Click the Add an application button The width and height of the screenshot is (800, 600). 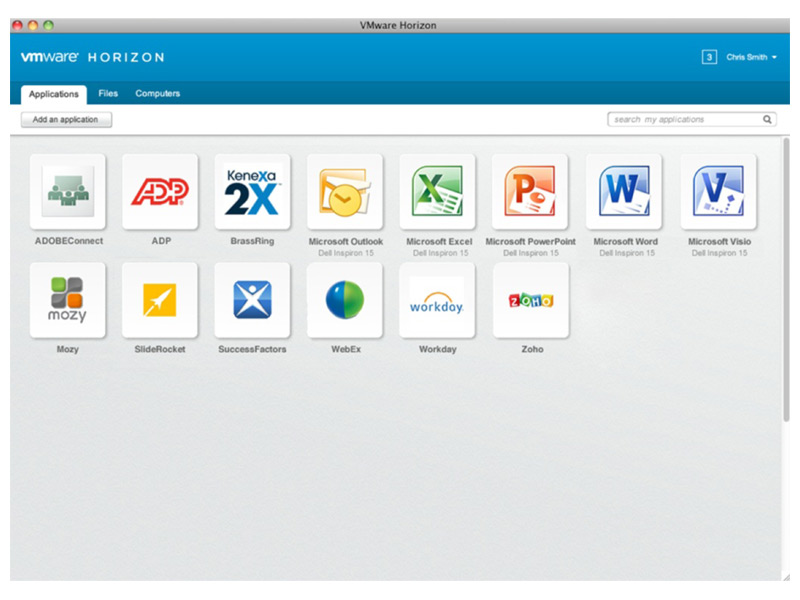point(66,119)
